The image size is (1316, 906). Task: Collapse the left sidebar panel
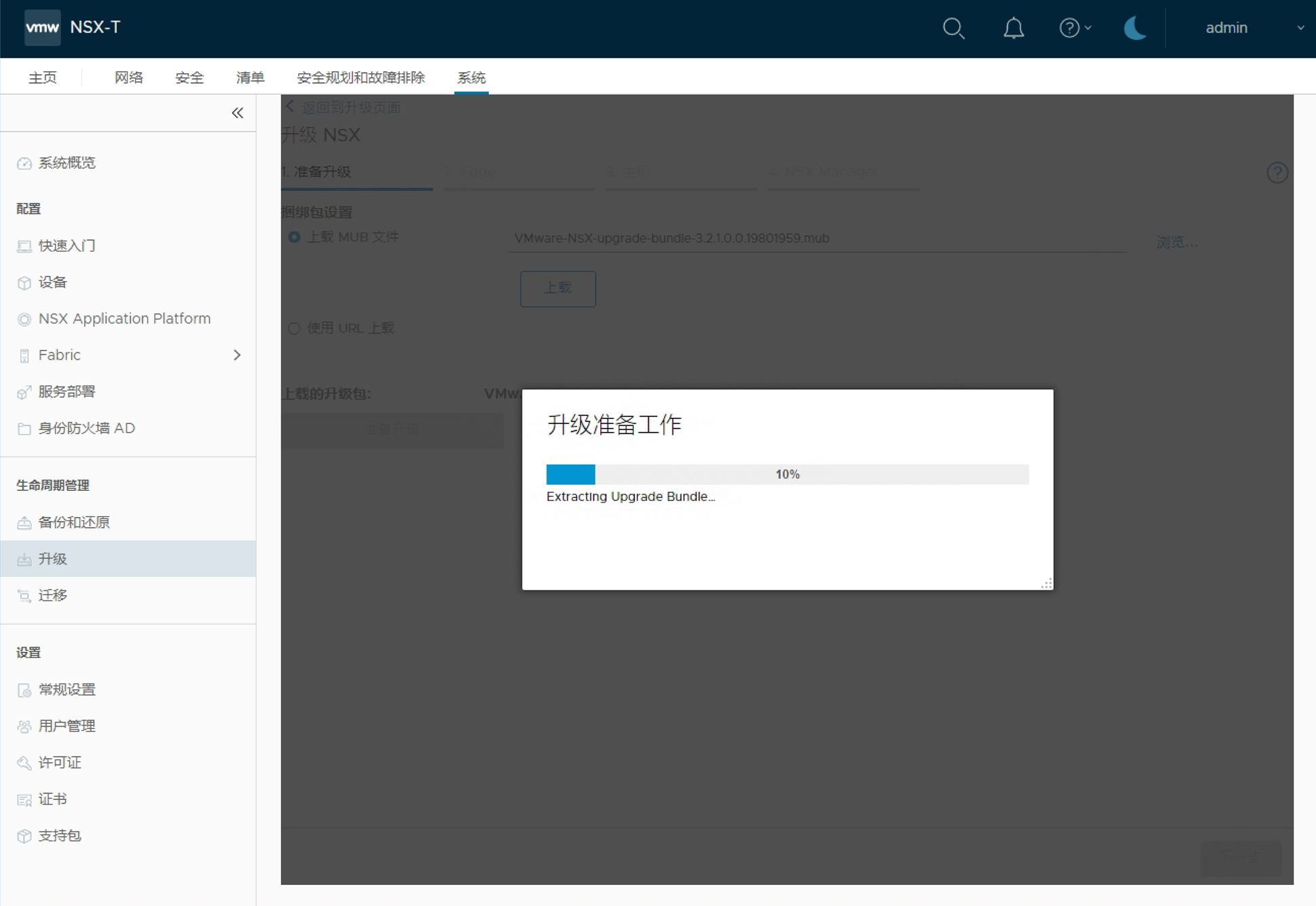click(x=237, y=113)
